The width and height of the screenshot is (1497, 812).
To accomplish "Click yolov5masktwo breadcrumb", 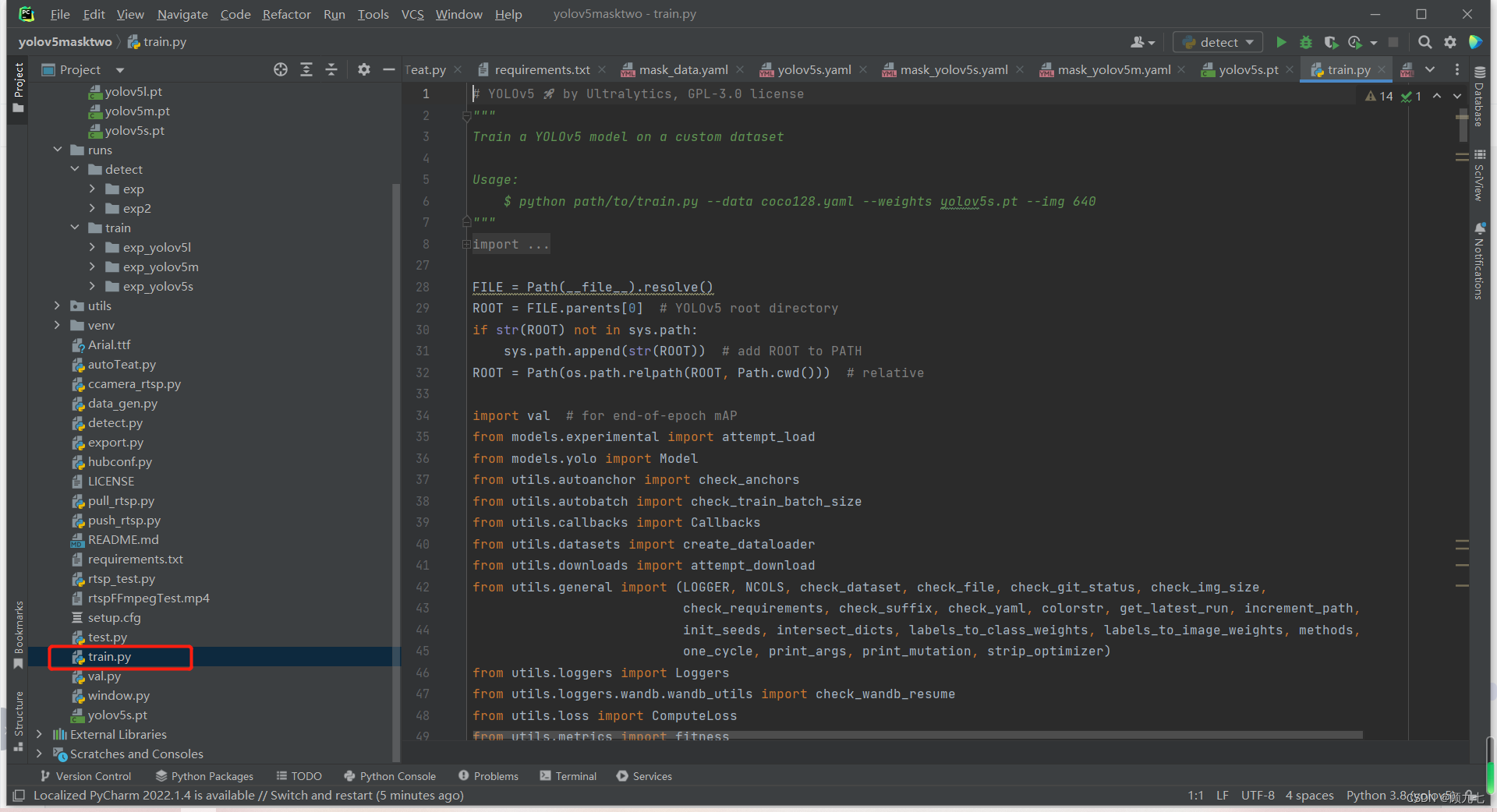I will pos(65,42).
